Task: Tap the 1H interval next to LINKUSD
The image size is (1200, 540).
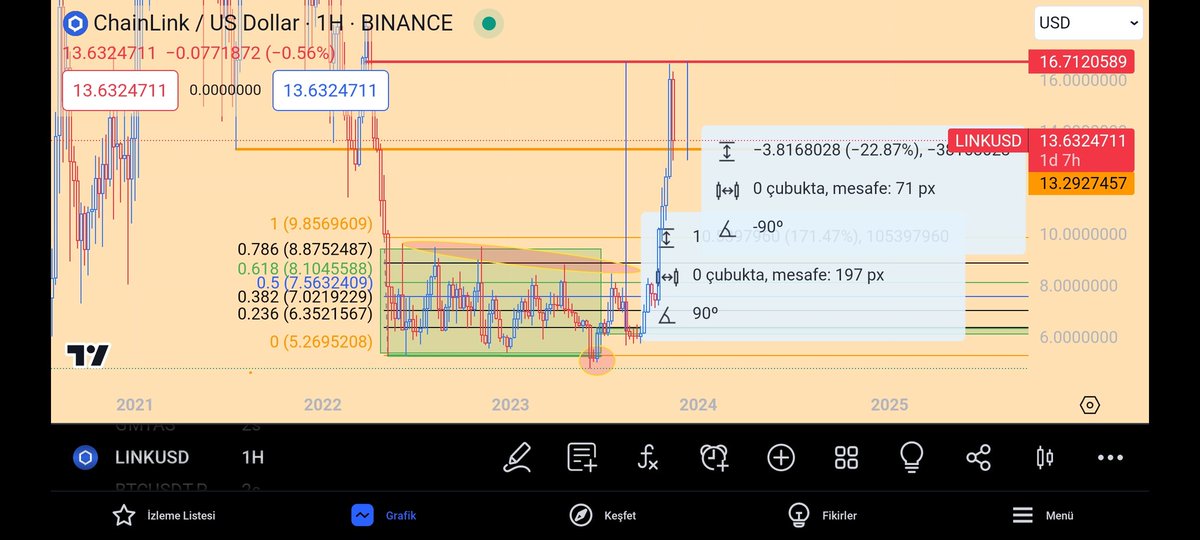Action: (x=253, y=458)
